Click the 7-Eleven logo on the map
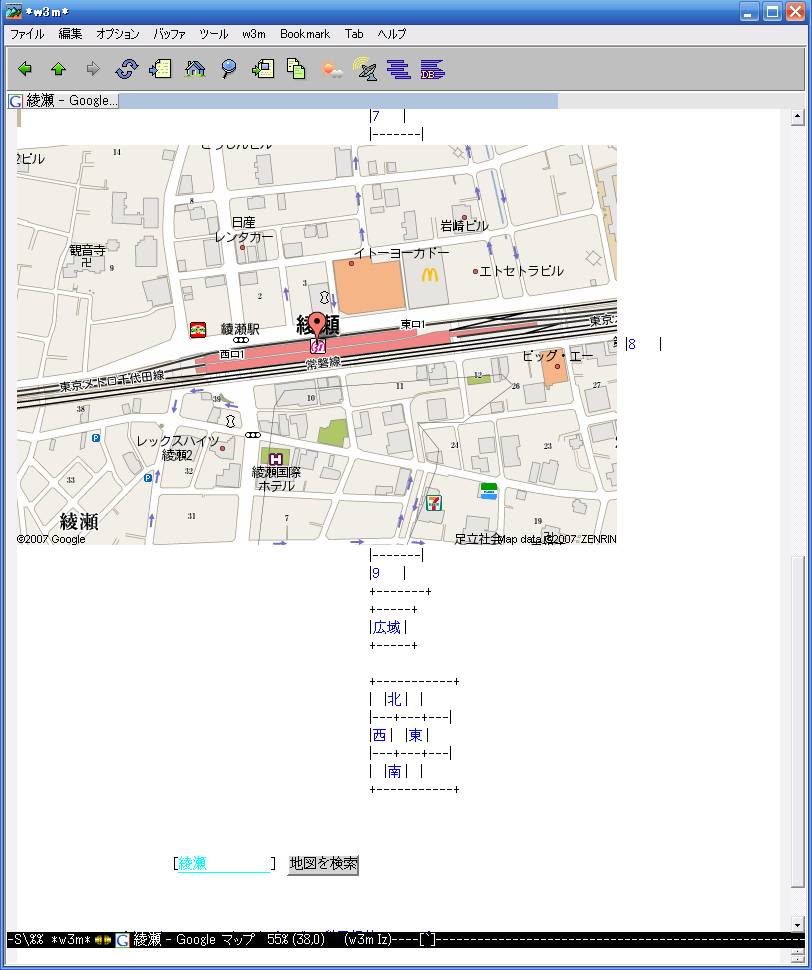 click(434, 503)
